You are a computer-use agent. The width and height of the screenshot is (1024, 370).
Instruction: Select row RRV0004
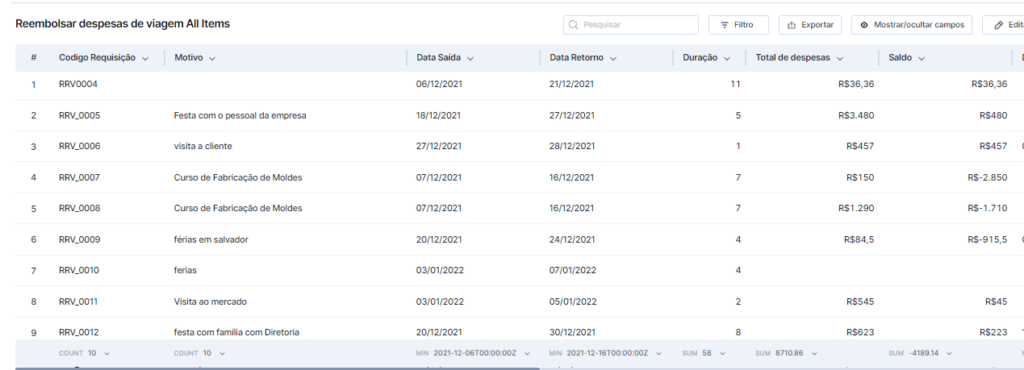coord(519,84)
